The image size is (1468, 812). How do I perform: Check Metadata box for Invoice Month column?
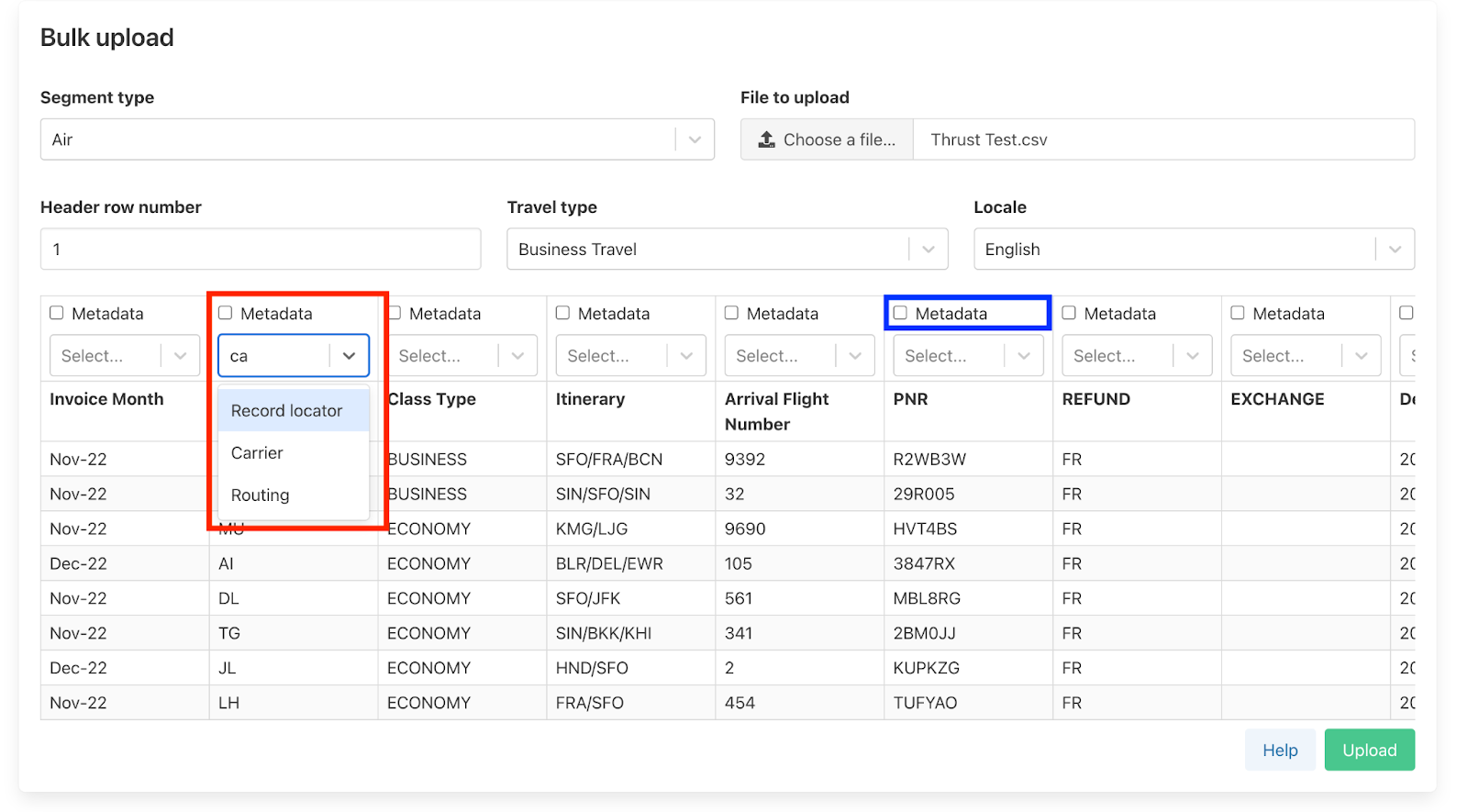click(57, 313)
